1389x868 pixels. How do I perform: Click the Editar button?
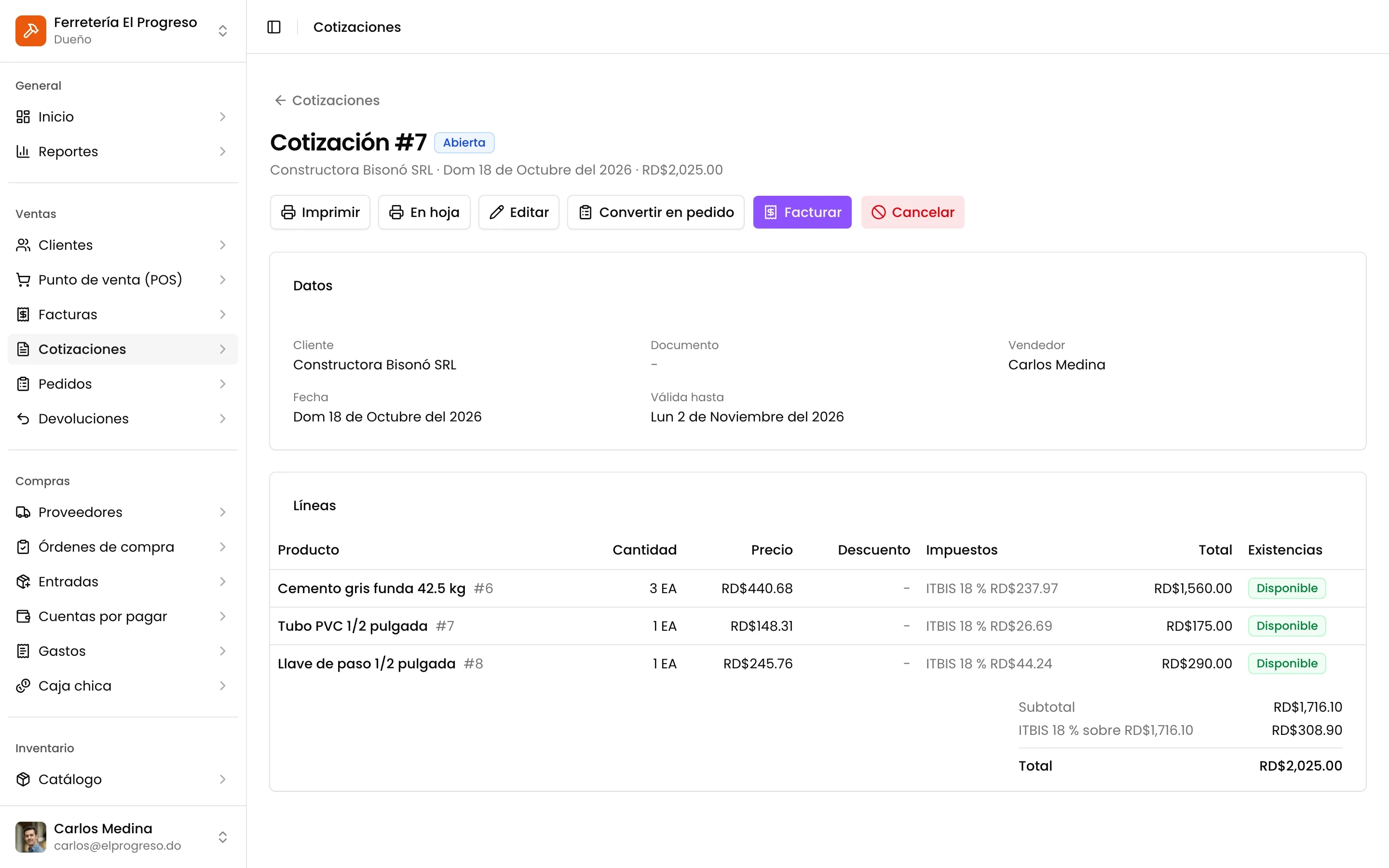(519, 212)
